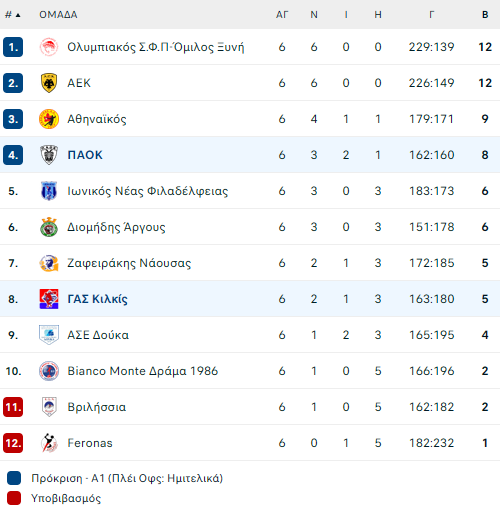
Task: Click the red Υποβιβασμός legend swatch
Action: click(x=14, y=498)
